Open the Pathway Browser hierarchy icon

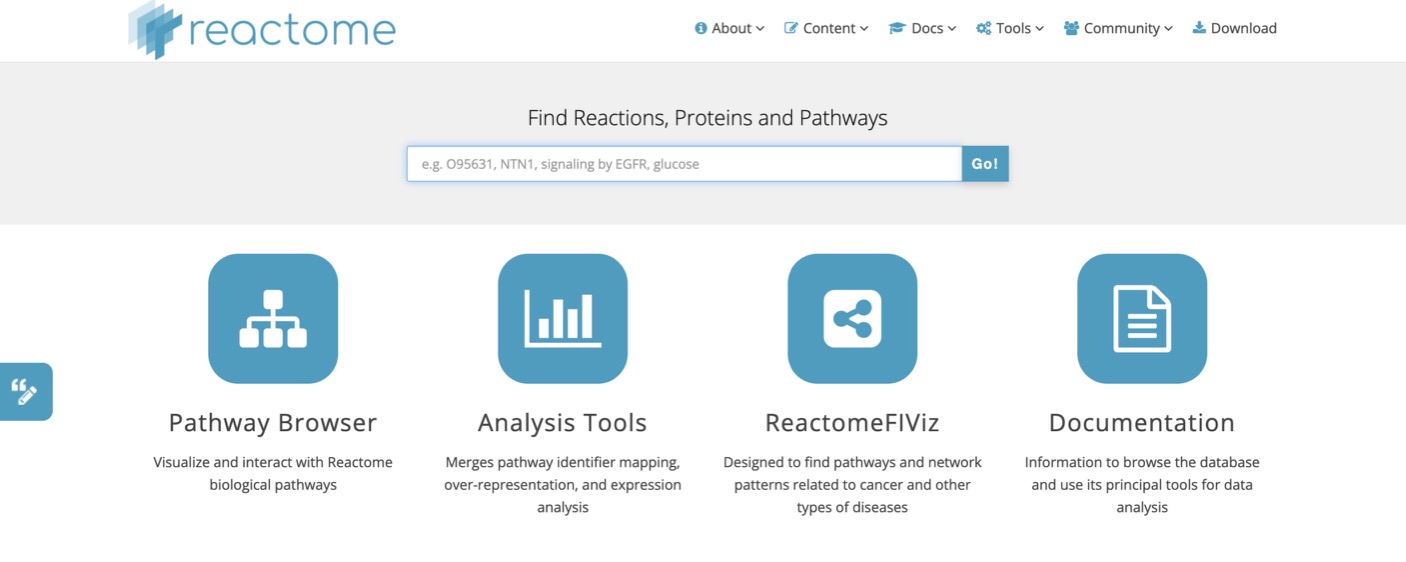(x=273, y=318)
